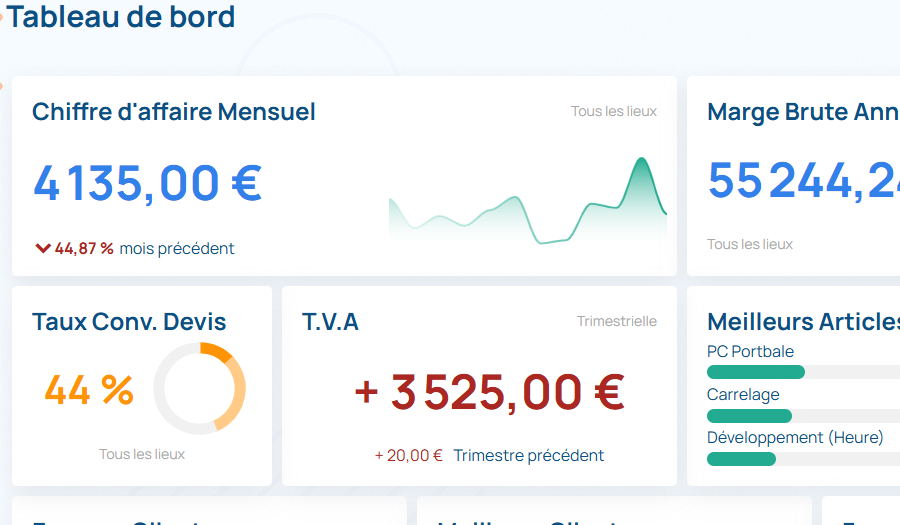Click the + 3 525,00 € T.V.A amount

[x=489, y=391]
